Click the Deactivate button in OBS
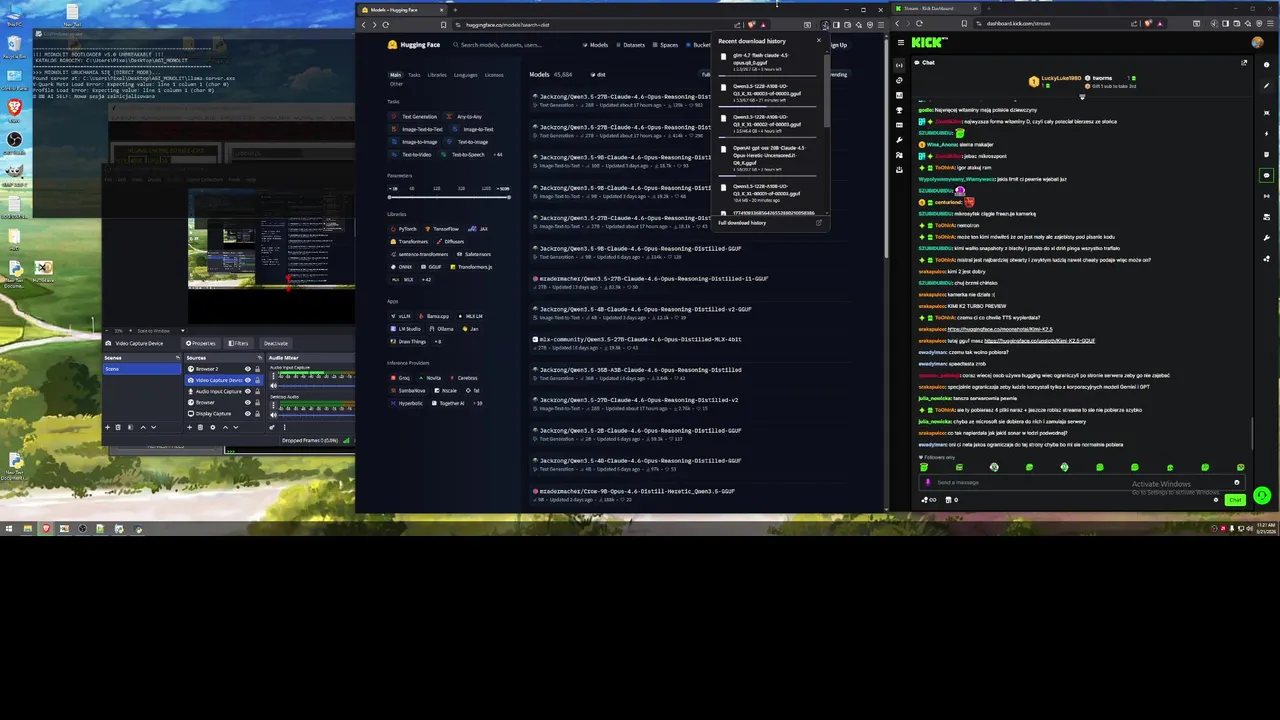 pos(276,343)
